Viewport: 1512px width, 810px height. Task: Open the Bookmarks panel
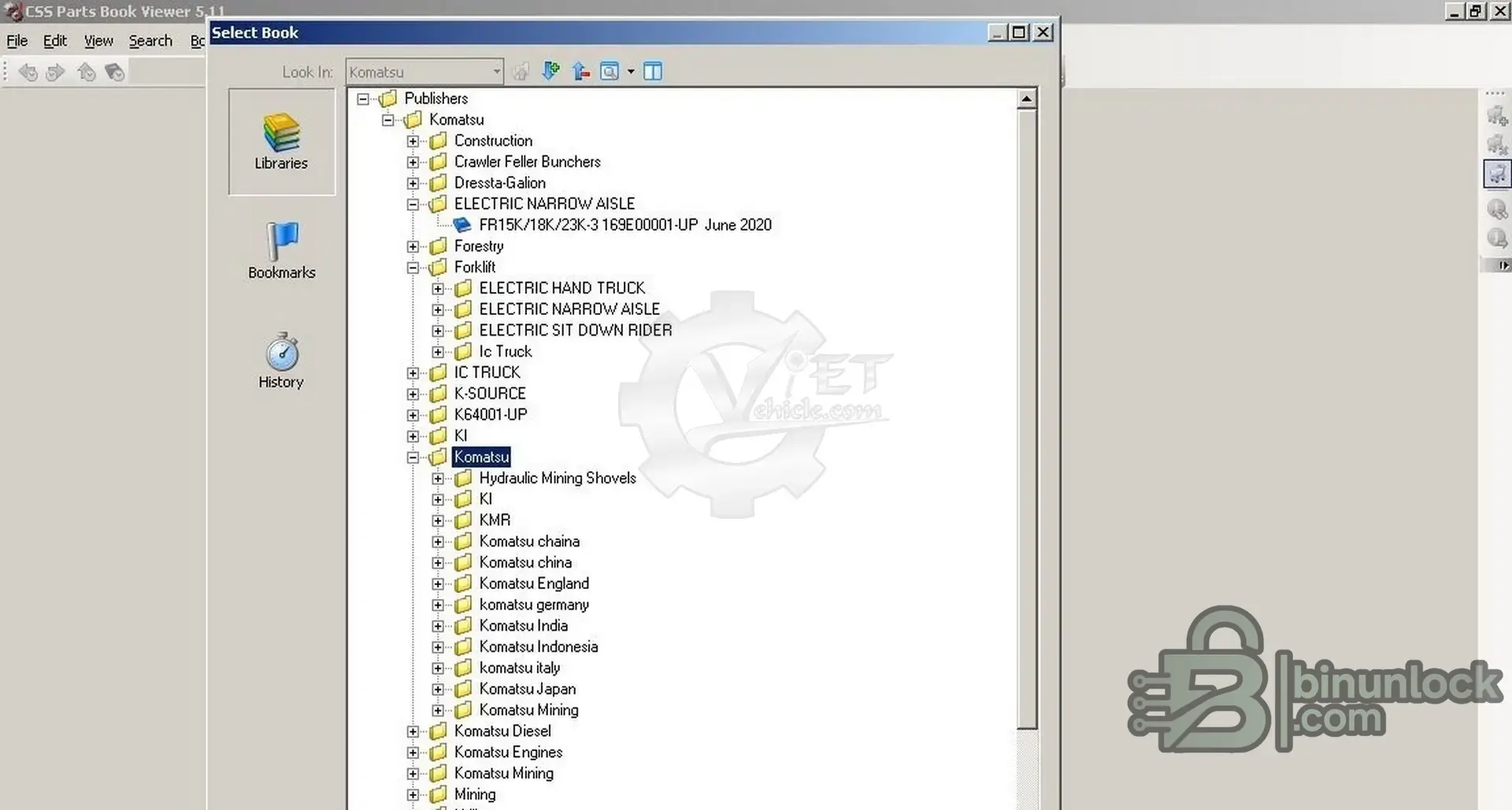[281, 251]
